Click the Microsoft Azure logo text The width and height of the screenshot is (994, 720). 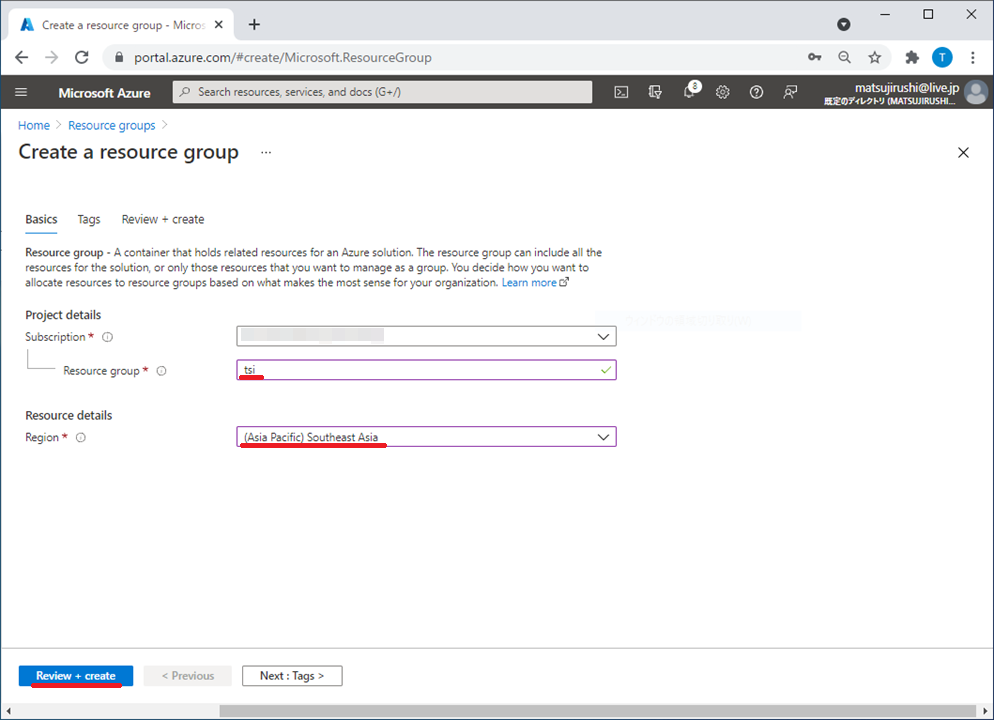105,93
